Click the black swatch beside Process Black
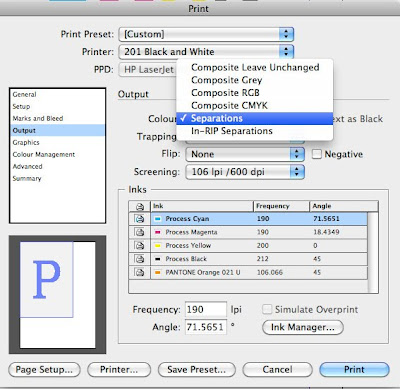The image size is (400, 389). point(158,259)
